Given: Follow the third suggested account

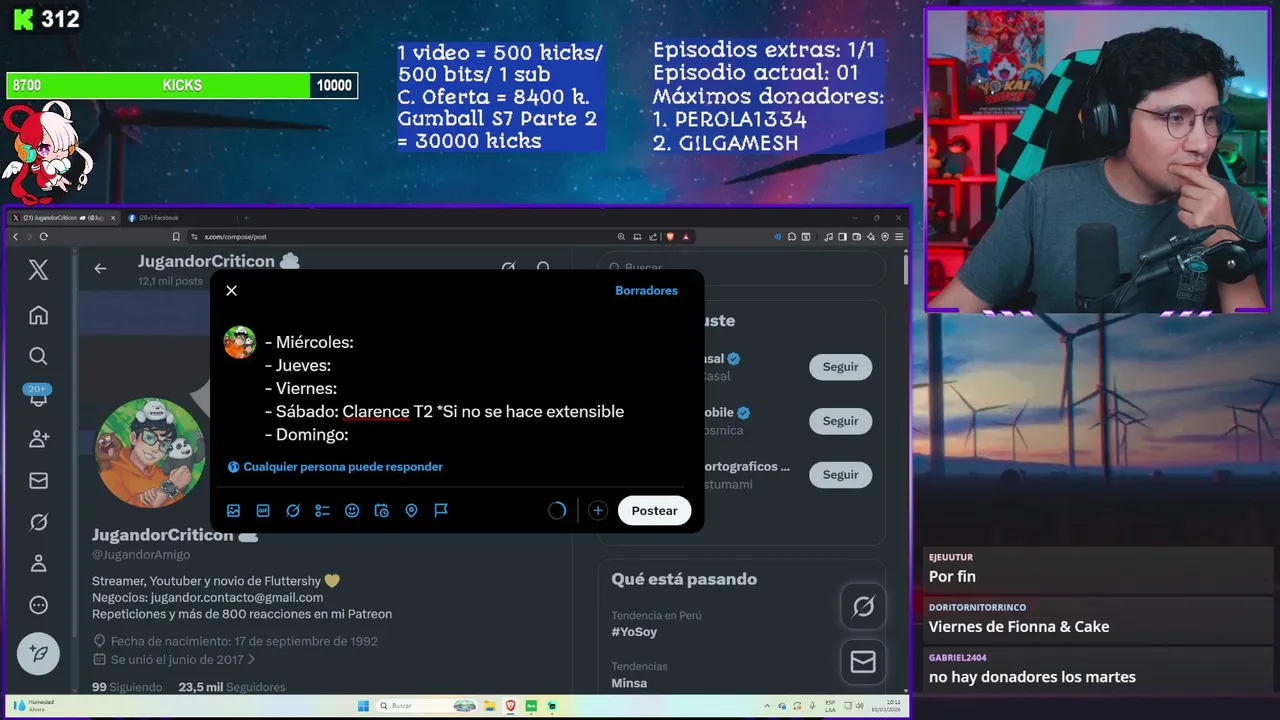Looking at the screenshot, I should click(x=840, y=475).
